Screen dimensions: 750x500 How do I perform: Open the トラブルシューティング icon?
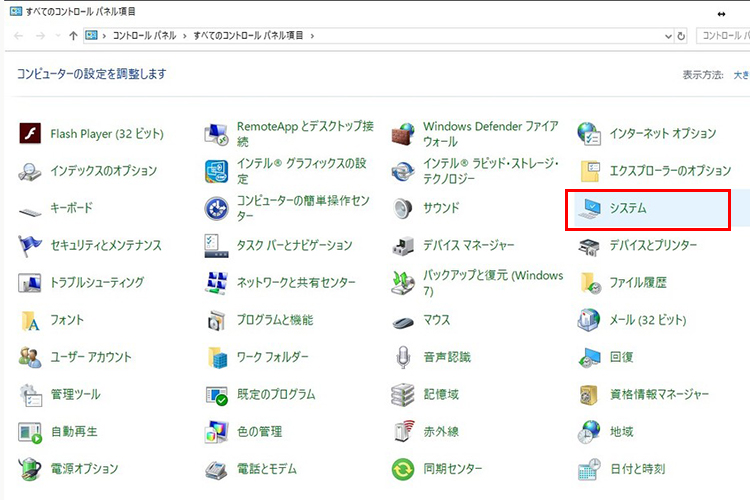[30, 283]
